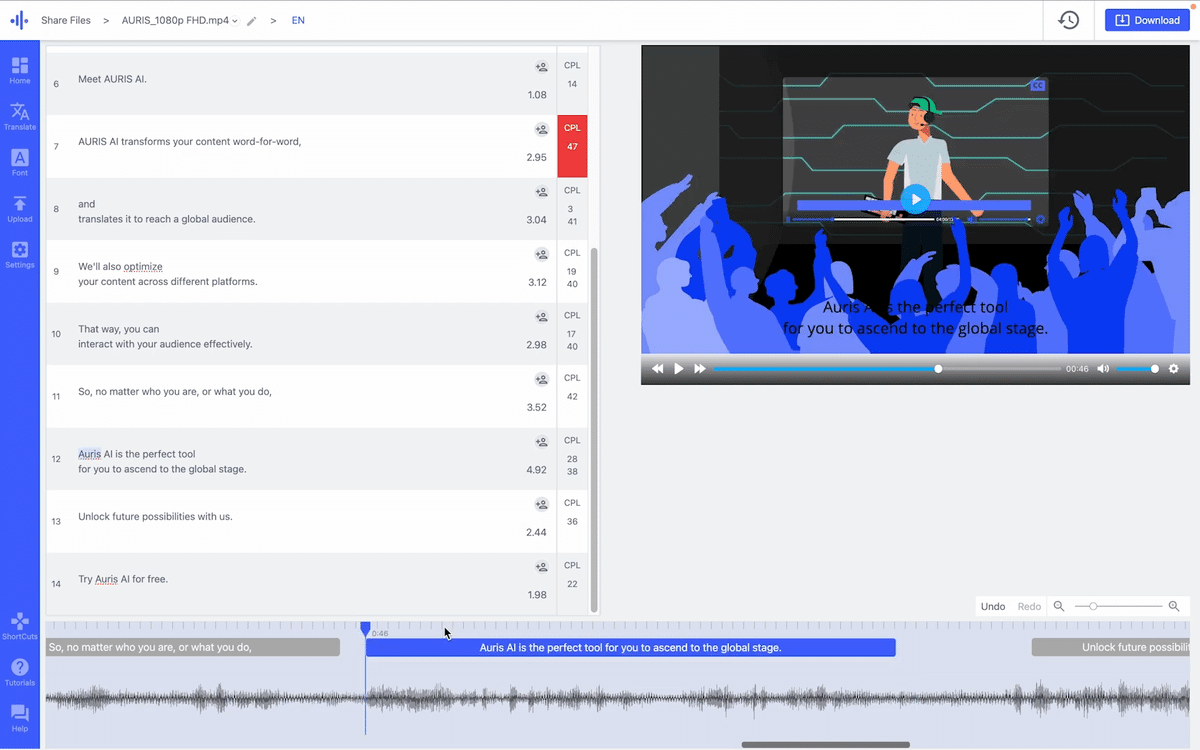1200x750 pixels.
Task: Assign speaker on row 6 Meet AURIS AI
Action: [x=541, y=67]
